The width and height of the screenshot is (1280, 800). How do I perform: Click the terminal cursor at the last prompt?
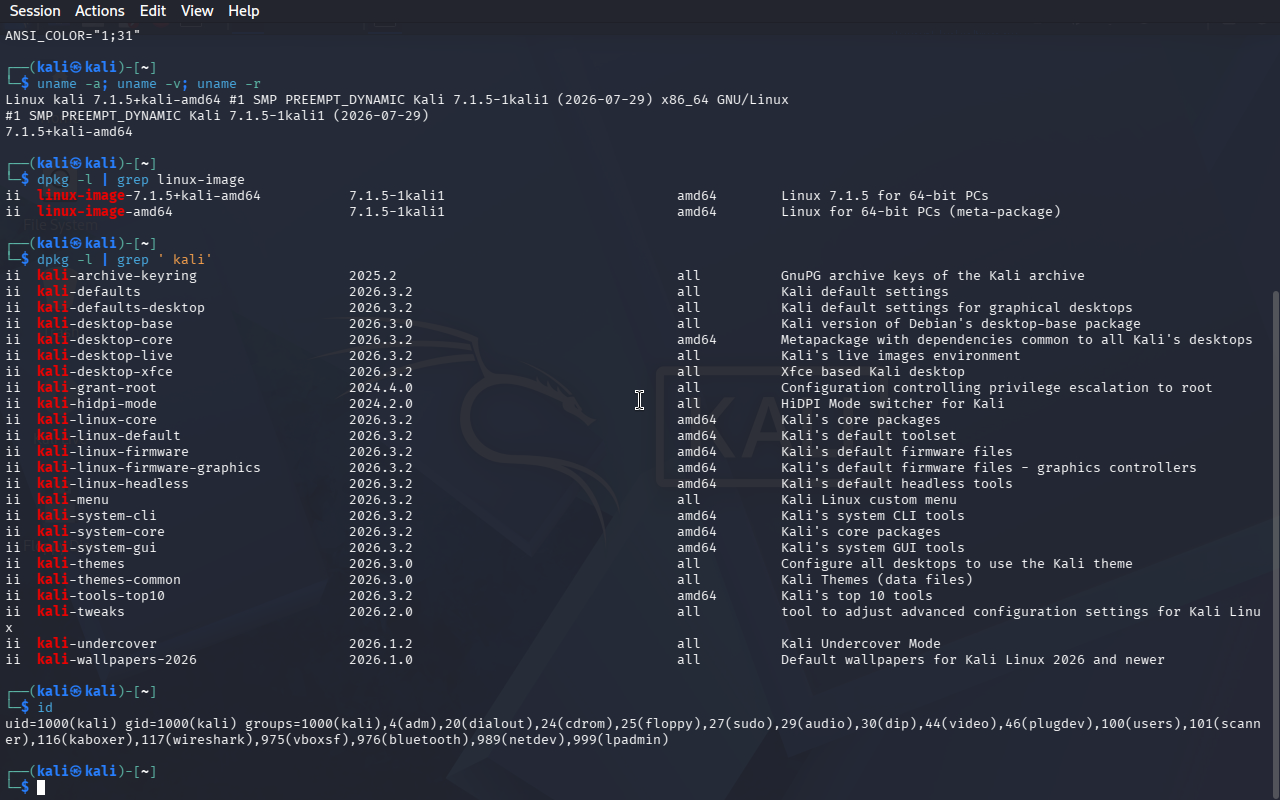click(41, 788)
